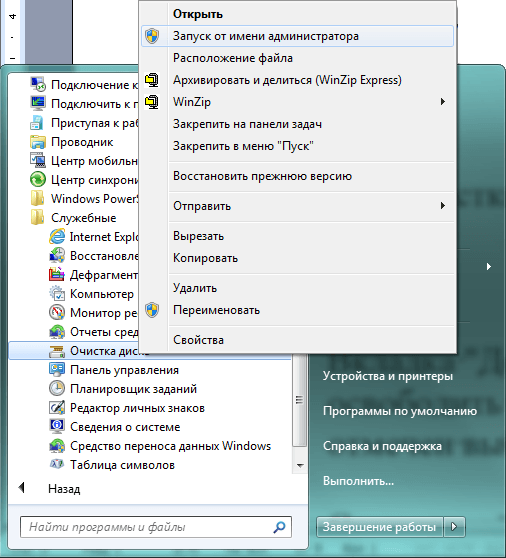506x558 pixels.
Task: Click the Easy Transfer reports icon
Action: pos(57,332)
